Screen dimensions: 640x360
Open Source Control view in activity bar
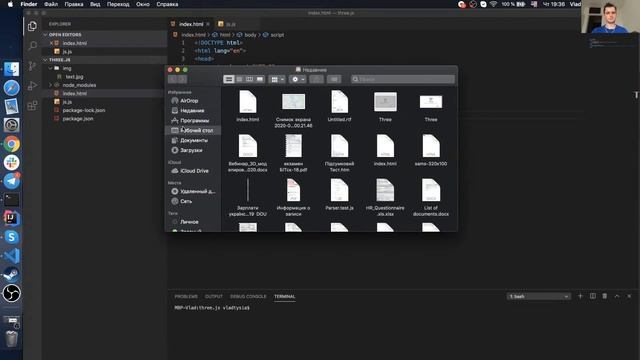[x=32, y=65]
